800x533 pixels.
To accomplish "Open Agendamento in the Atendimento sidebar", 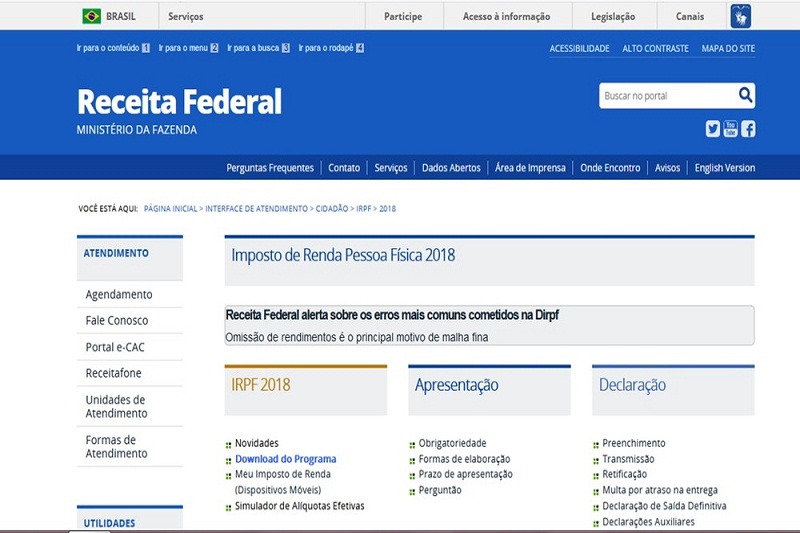I will [x=119, y=295].
